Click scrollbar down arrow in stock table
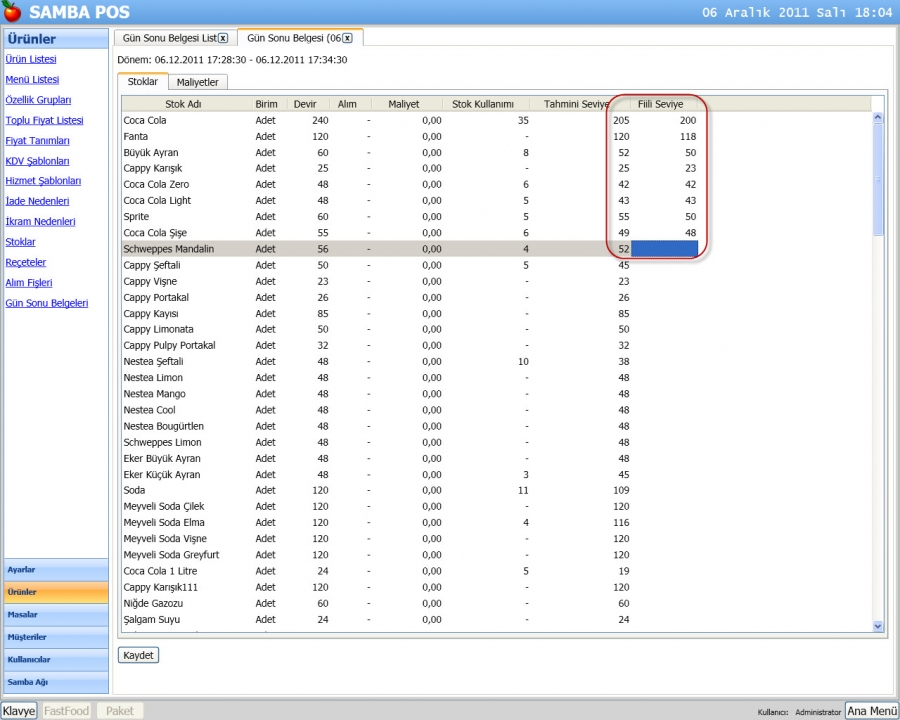Image resolution: width=900 pixels, height=720 pixels. (x=878, y=626)
